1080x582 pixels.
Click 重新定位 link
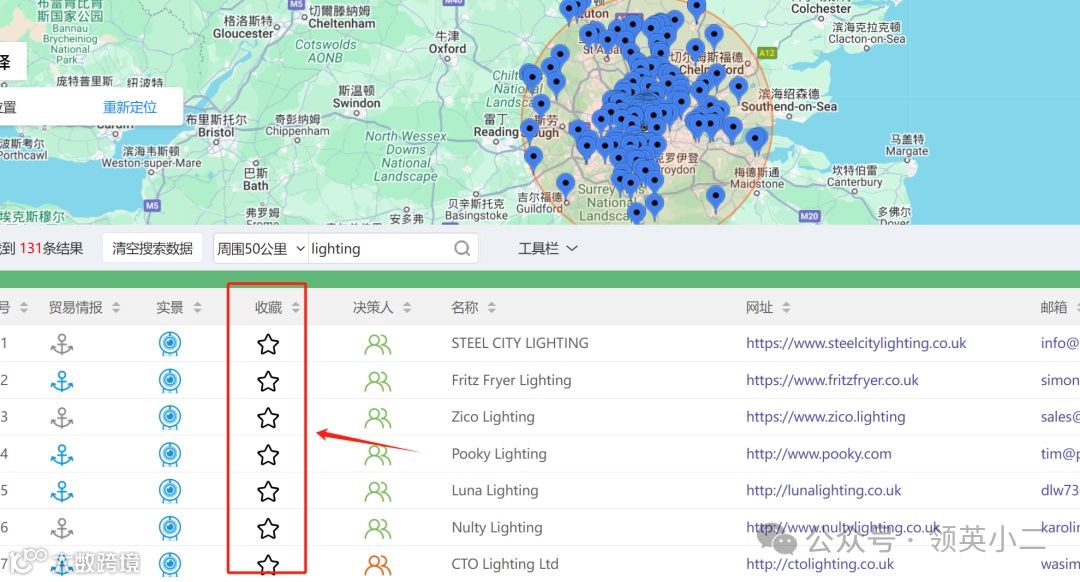click(129, 107)
